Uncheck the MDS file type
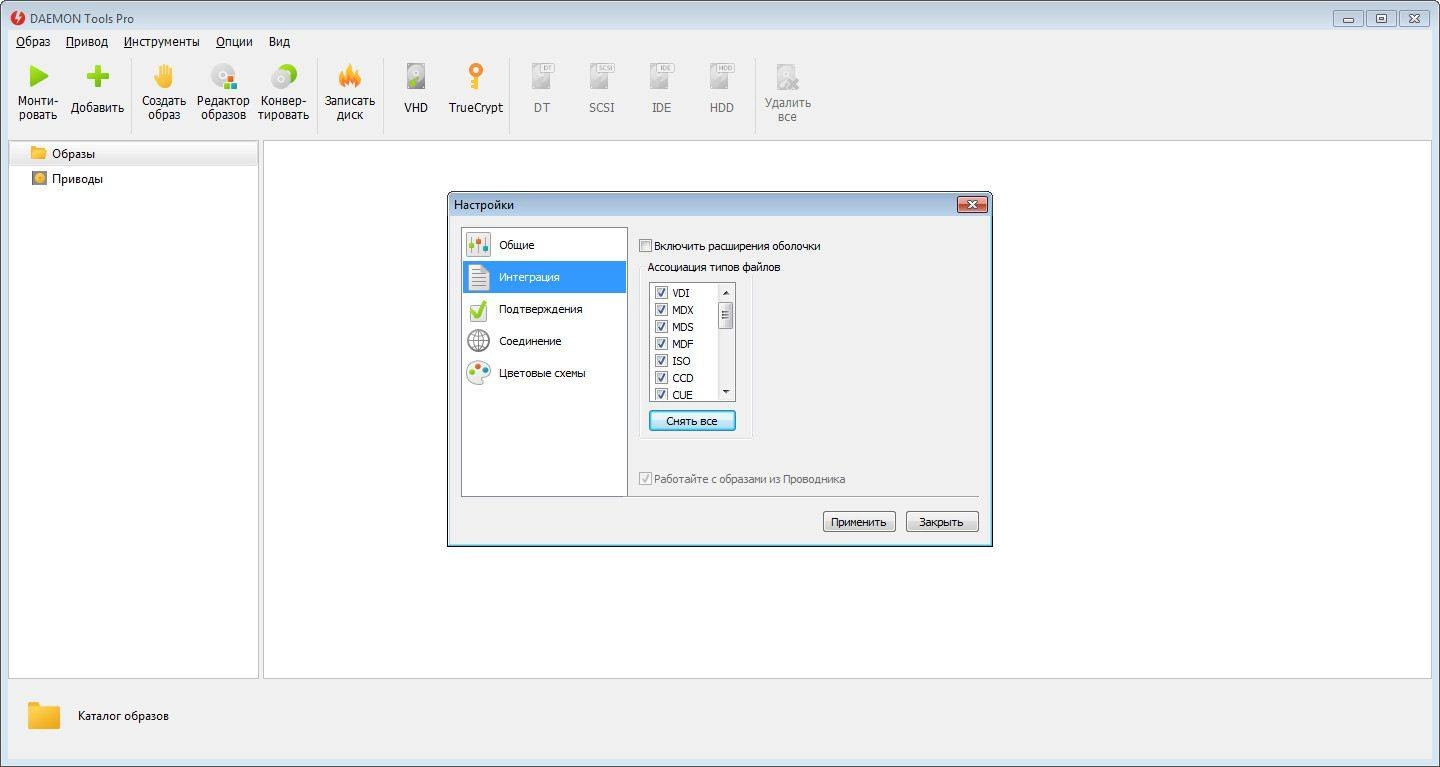The image size is (1440, 767). [661, 327]
